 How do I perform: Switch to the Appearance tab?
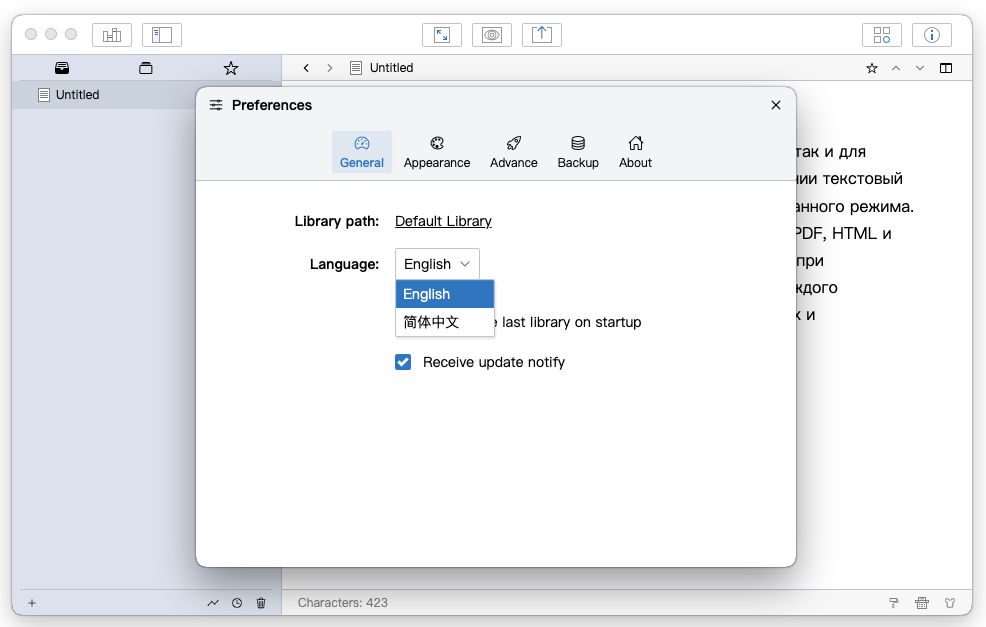[437, 152]
